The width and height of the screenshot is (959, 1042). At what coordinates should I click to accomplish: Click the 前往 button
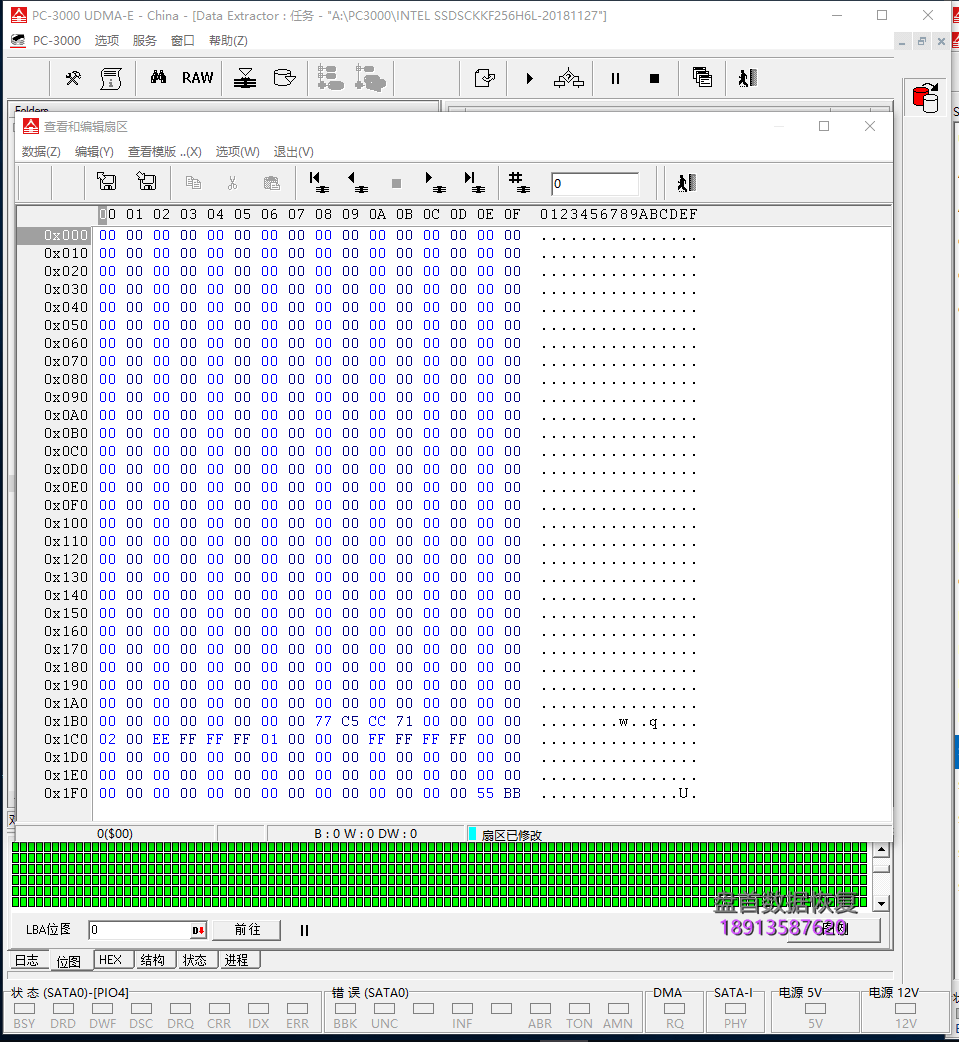pos(247,930)
